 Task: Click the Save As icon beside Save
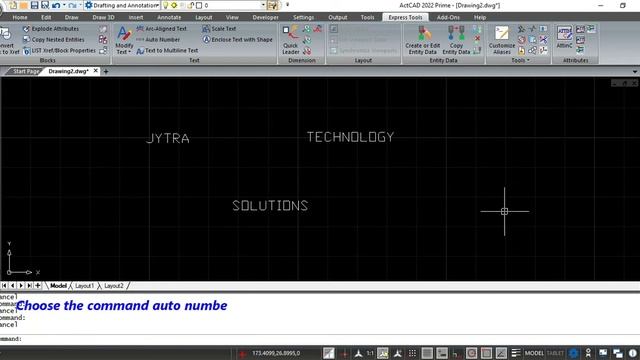tap(45, 5)
